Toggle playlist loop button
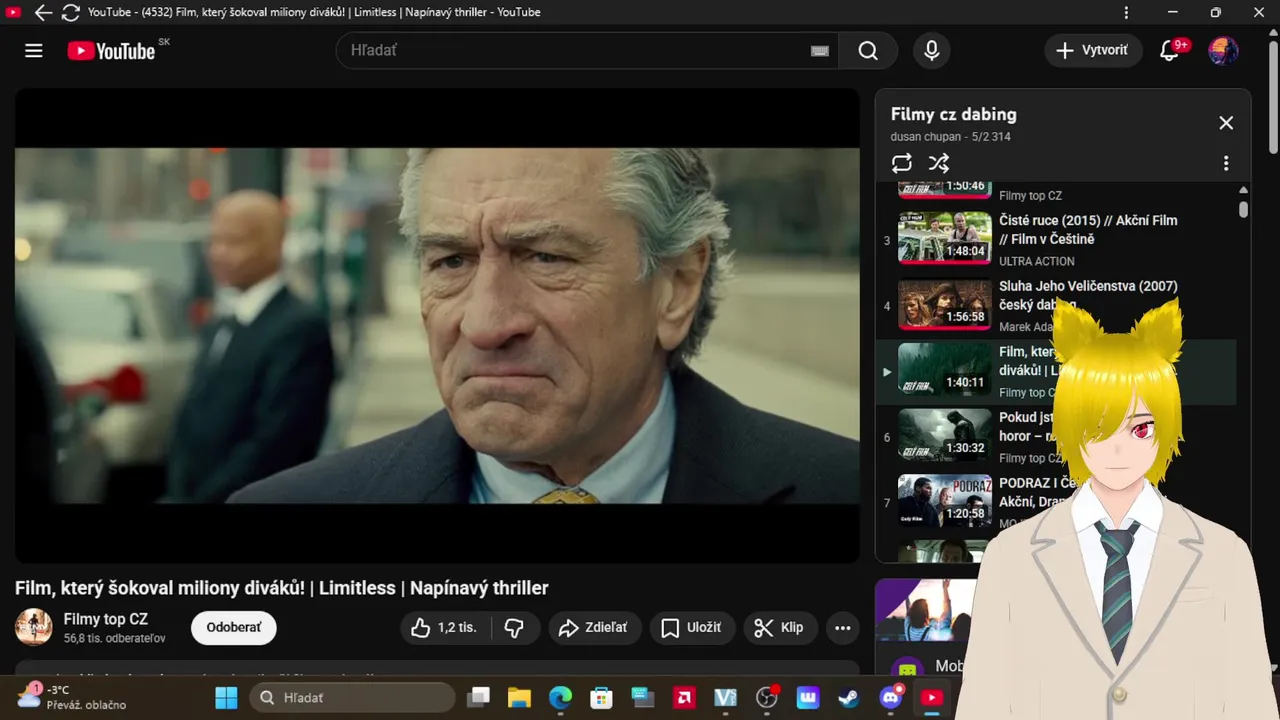The width and height of the screenshot is (1280, 720). click(902, 163)
